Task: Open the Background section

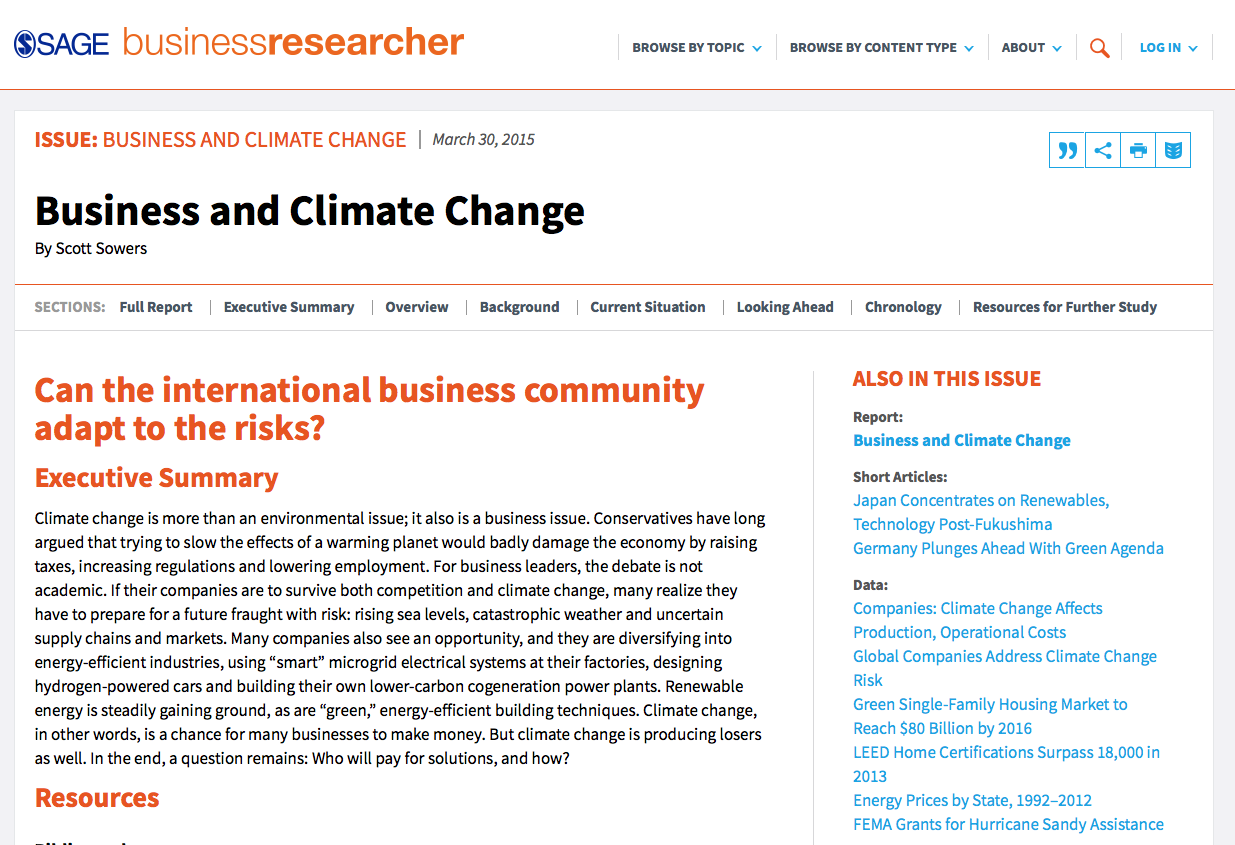Action: click(x=519, y=307)
